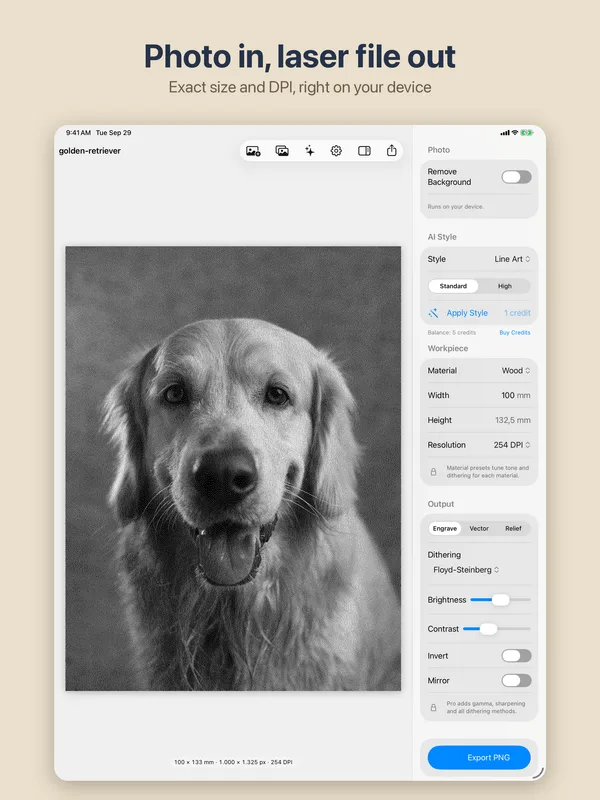600x800 pixels.
Task: Edit the Width value of 100 mm
Action: coord(515,395)
